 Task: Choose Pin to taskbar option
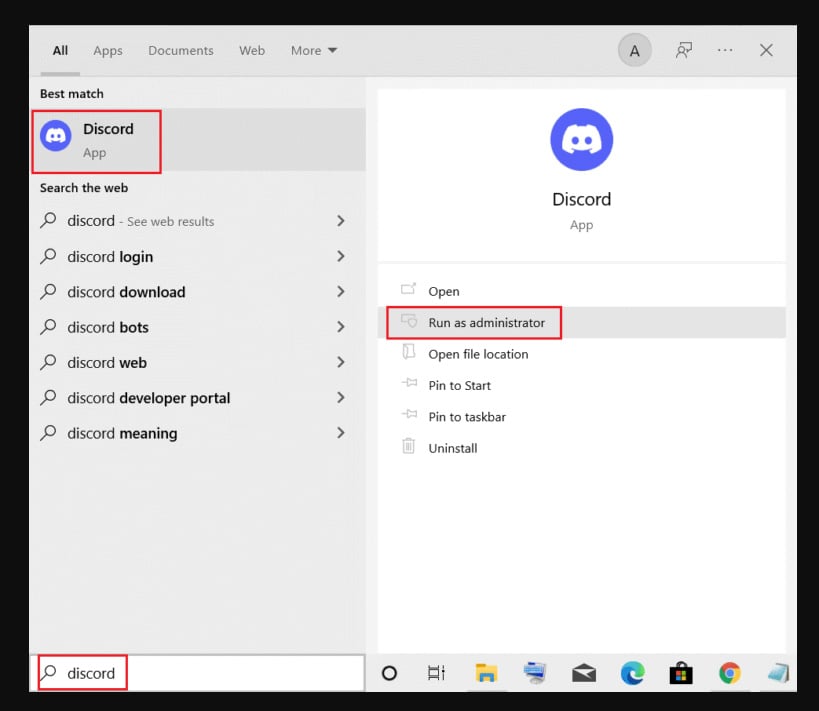[x=466, y=416]
